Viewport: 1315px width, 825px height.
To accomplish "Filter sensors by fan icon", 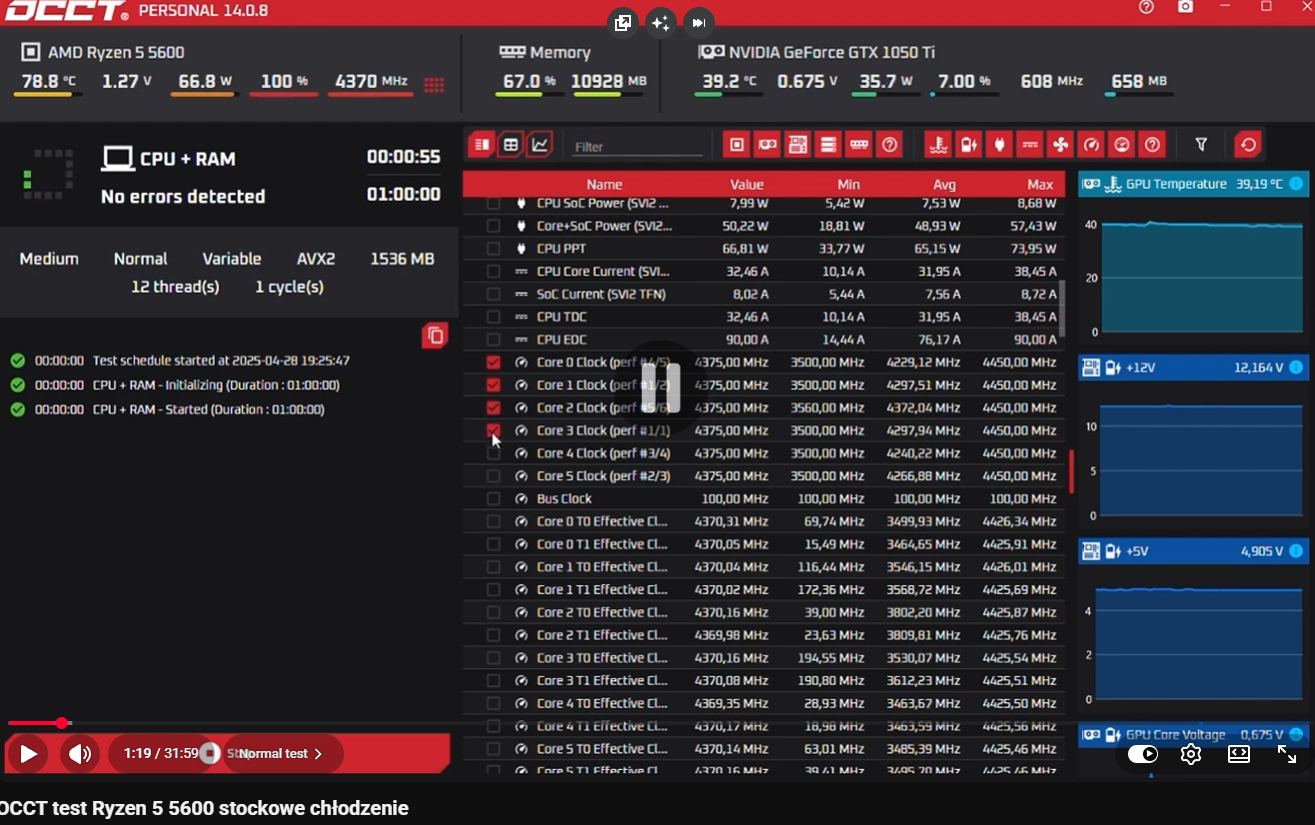I will click(x=1060, y=145).
